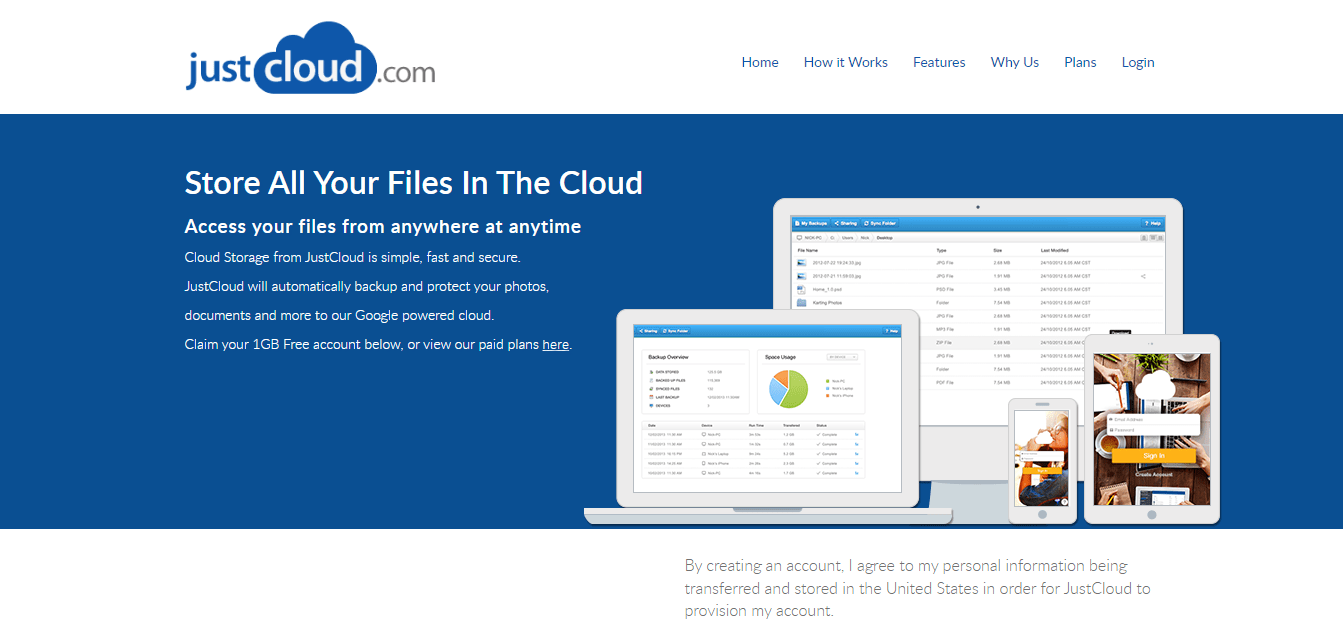Open the Why Us menu item
The width and height of the screenshot is (1343, 642).
click(1014, 62)
